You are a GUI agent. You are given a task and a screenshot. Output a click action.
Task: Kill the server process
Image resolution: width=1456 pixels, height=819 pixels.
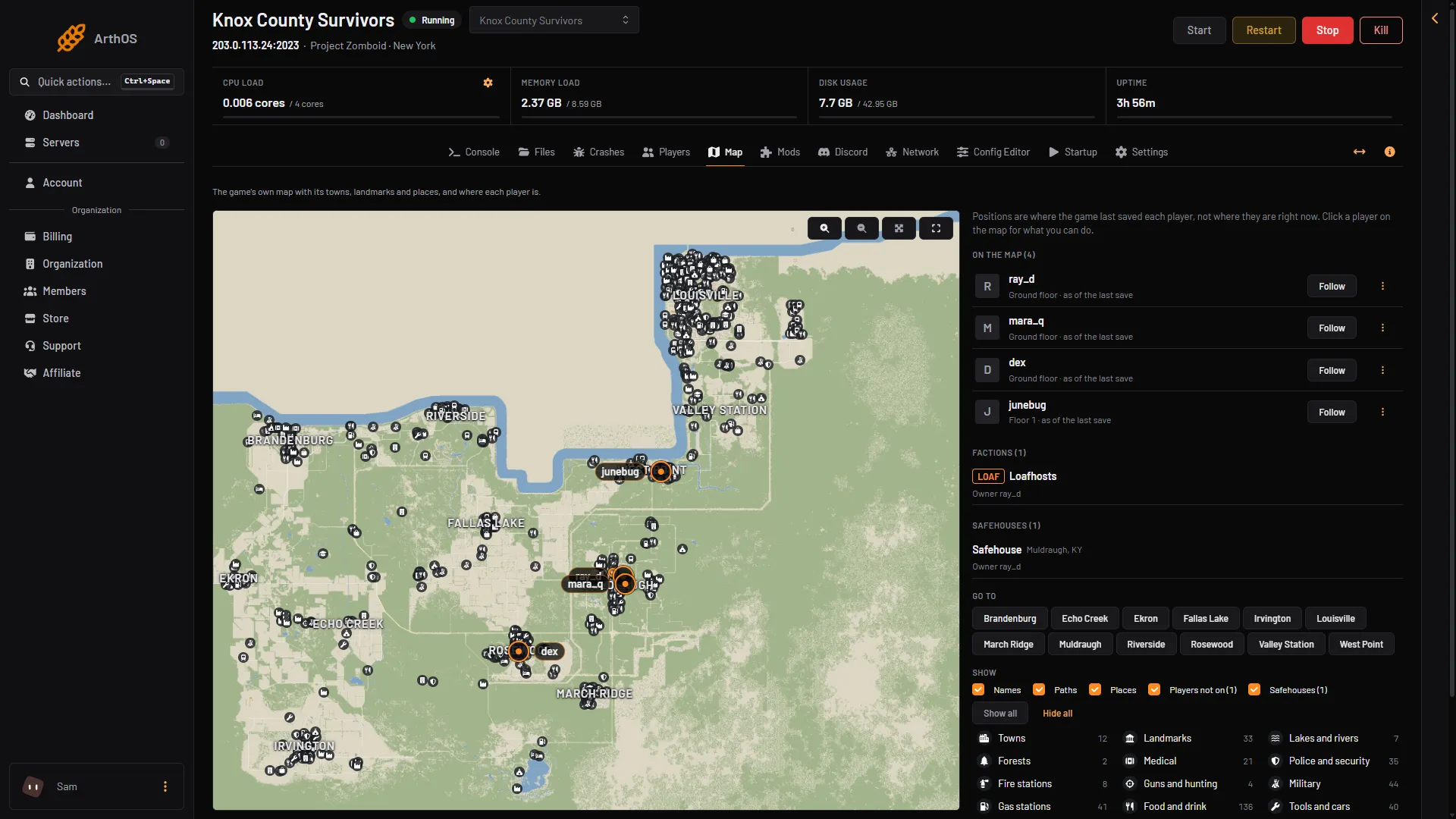[x=1381, y=30]
